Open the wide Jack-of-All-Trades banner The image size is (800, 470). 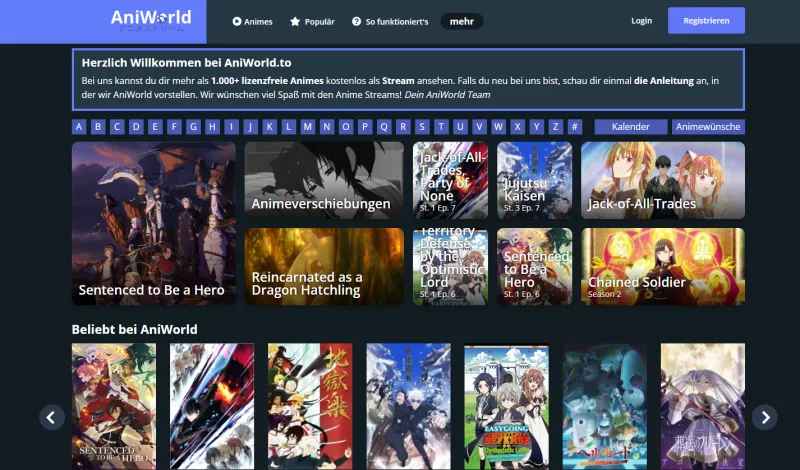(x=663, y=180)
